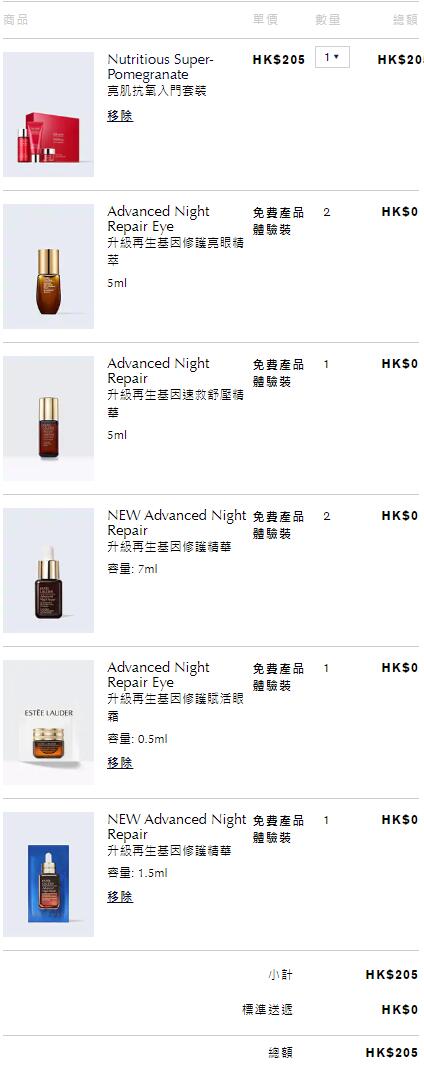Open the Advanced Night Repair Eye 5ml title
This screenshot has height=1065, width=424.
(x=158, y=219)
